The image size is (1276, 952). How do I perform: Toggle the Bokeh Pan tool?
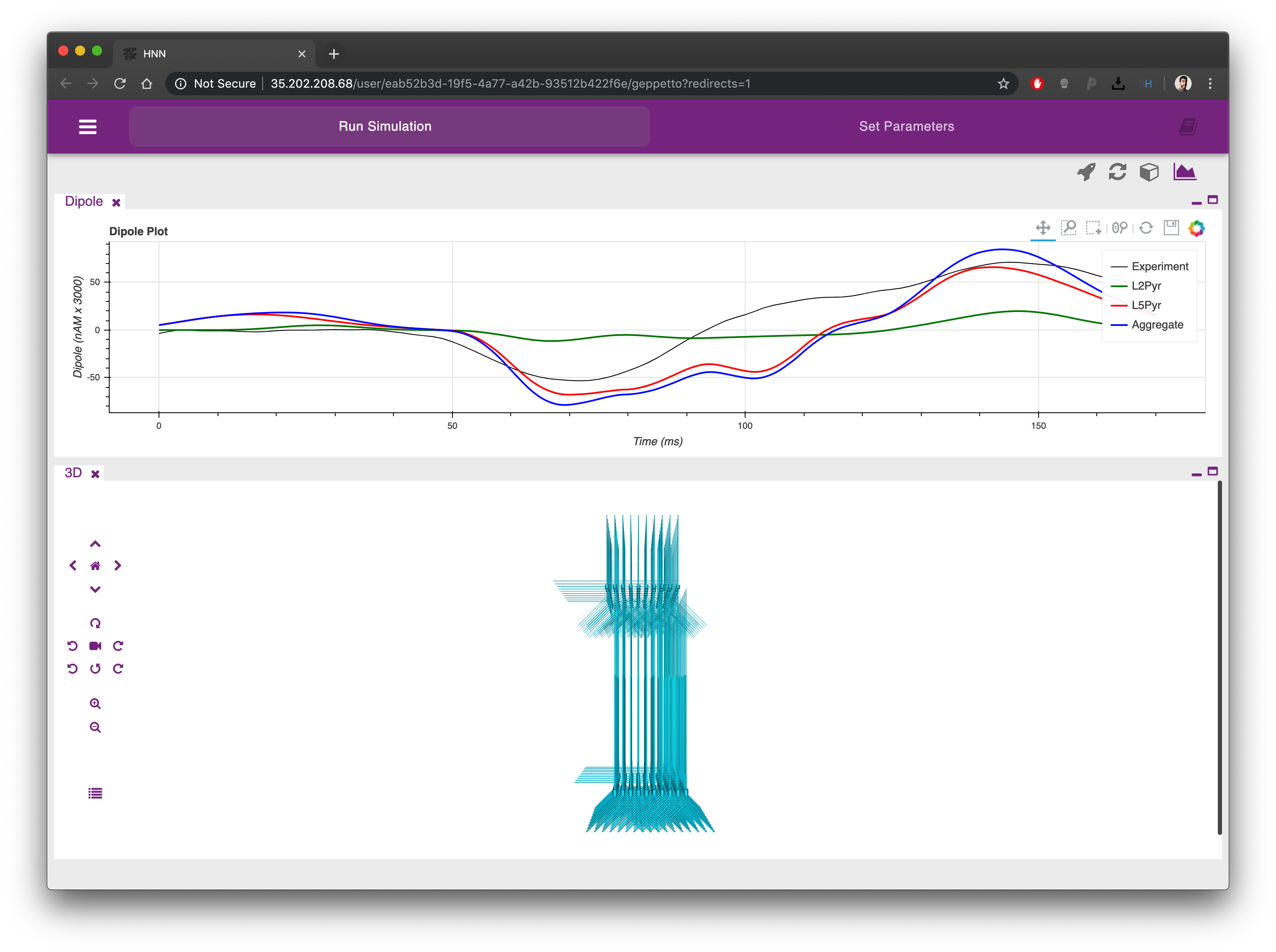(x=1042, y=228)
